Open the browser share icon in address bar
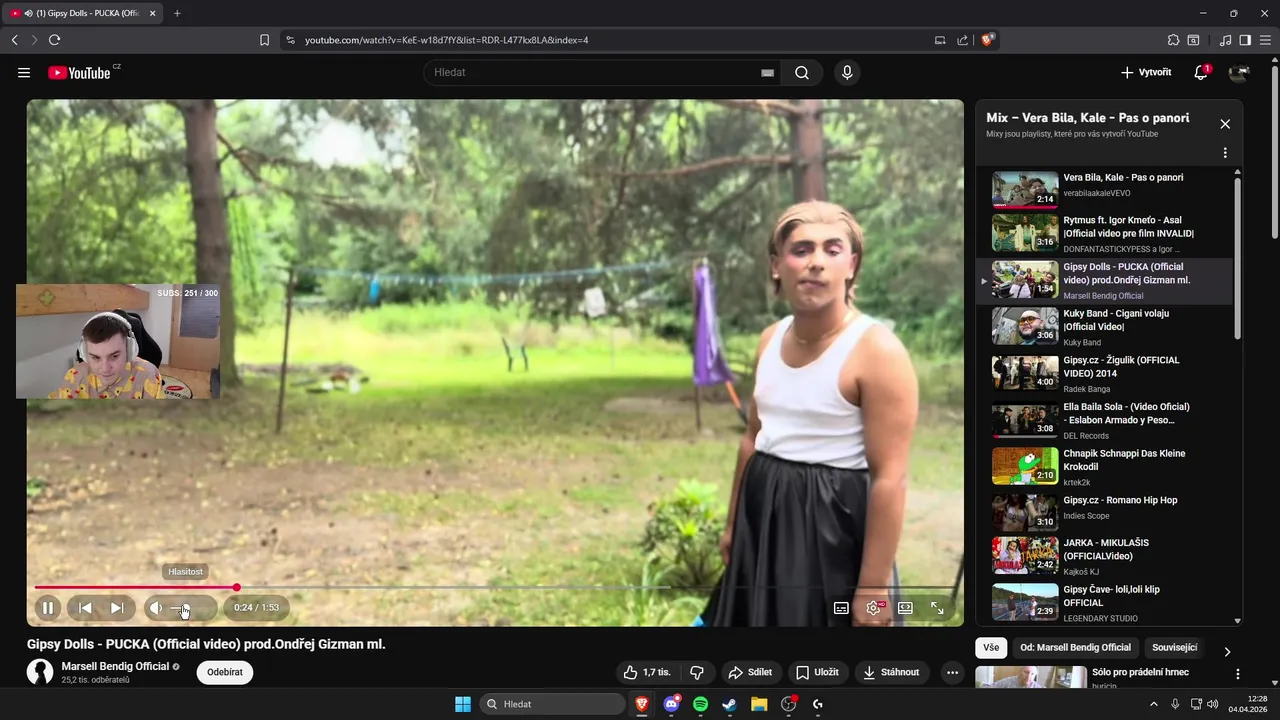The width and height of the screenshot is (1280, 720). point(962,40)
